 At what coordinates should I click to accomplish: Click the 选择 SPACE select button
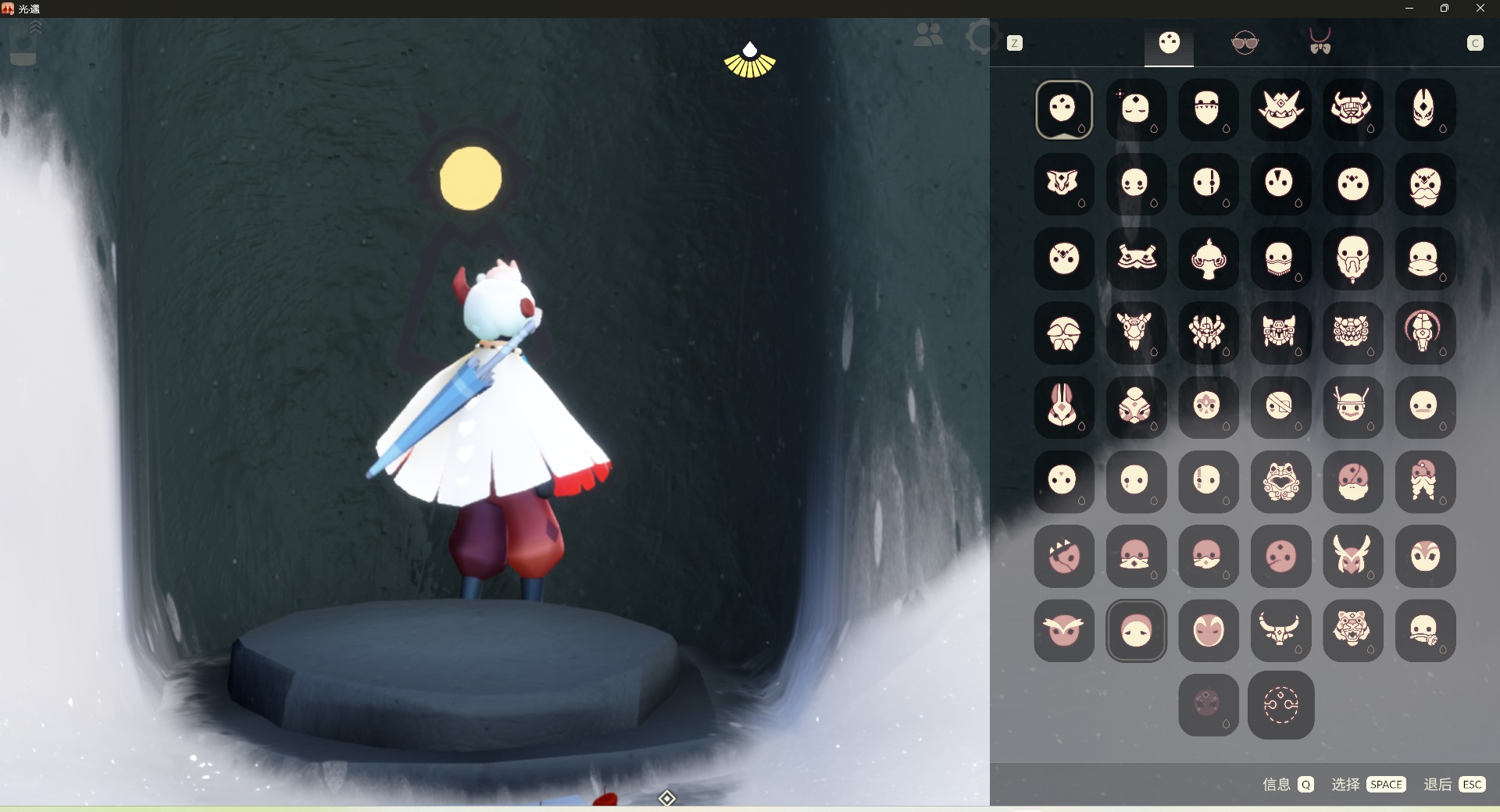(1369, 784)
